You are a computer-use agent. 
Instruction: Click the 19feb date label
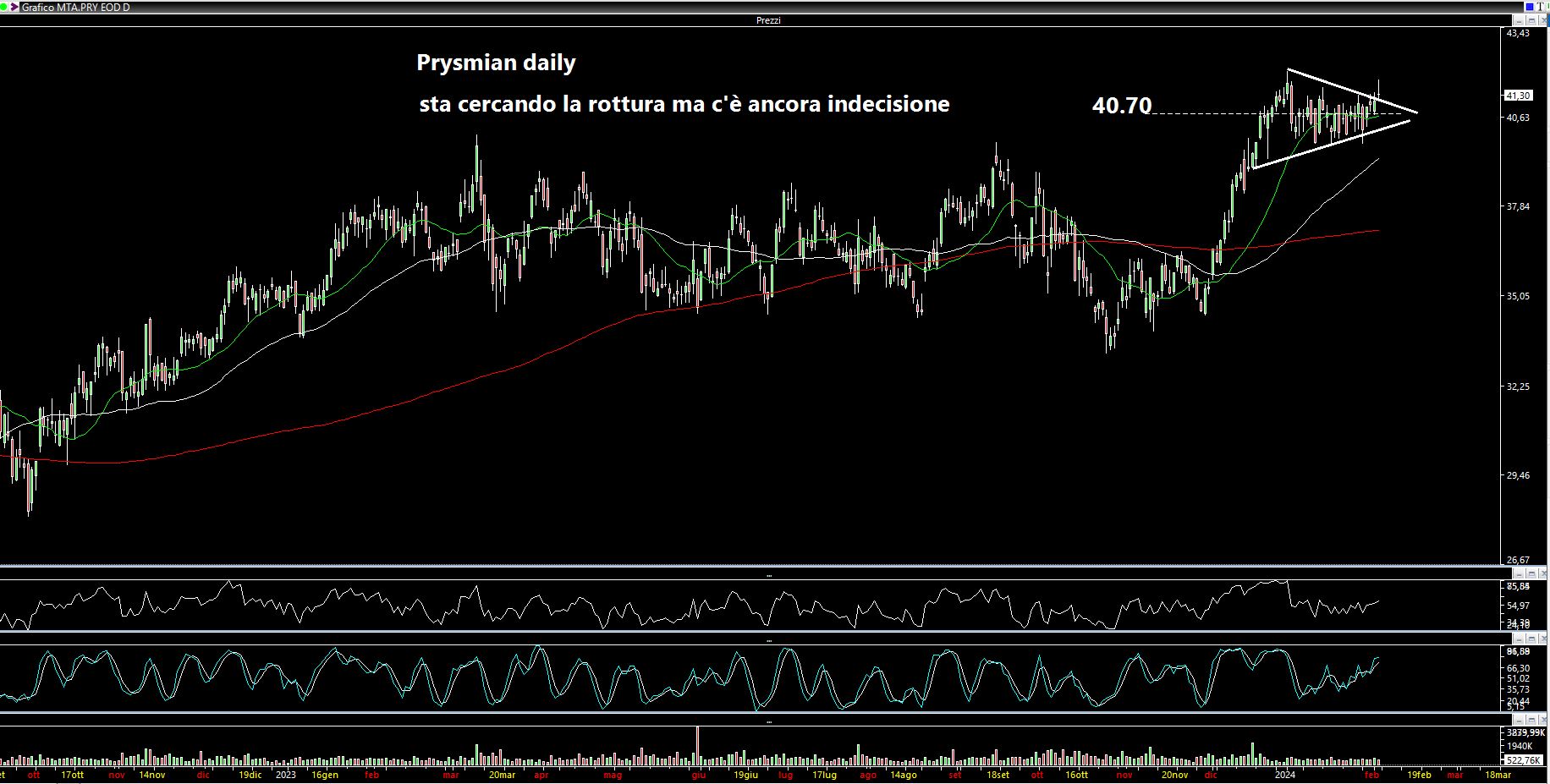coord(1419,775)
